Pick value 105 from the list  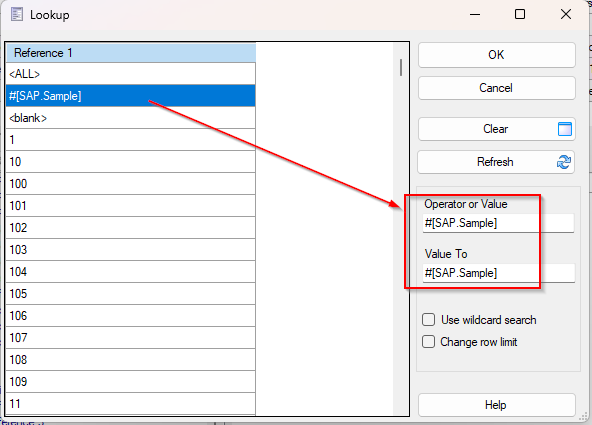click(x=131, y=294)
